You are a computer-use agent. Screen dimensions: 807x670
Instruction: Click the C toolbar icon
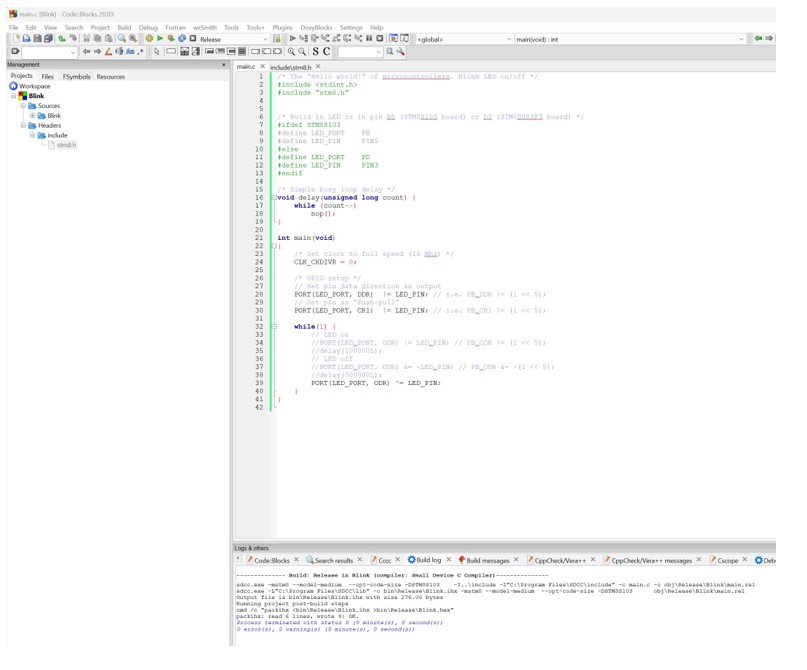(x=326, y=51)
